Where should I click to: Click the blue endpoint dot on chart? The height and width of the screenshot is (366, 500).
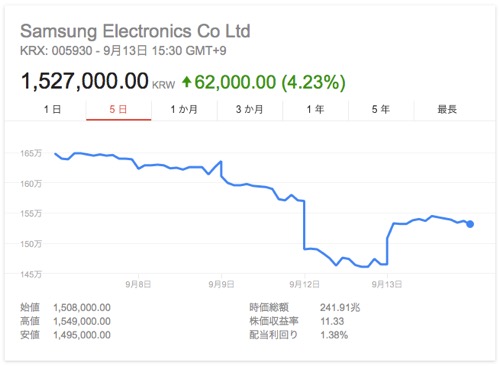[x=470, y=224]
